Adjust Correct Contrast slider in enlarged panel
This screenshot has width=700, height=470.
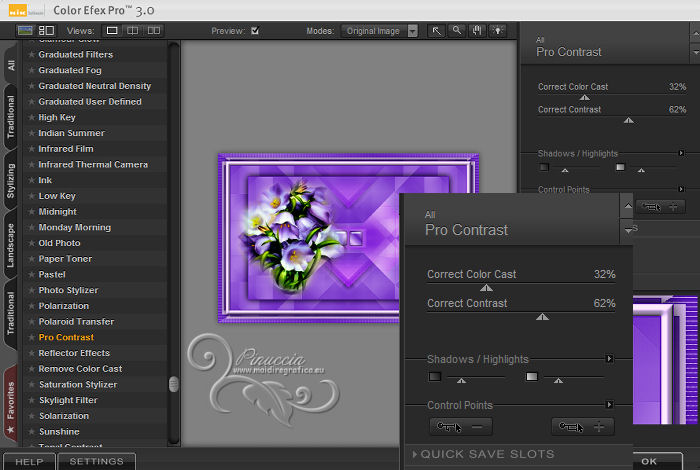542,316
